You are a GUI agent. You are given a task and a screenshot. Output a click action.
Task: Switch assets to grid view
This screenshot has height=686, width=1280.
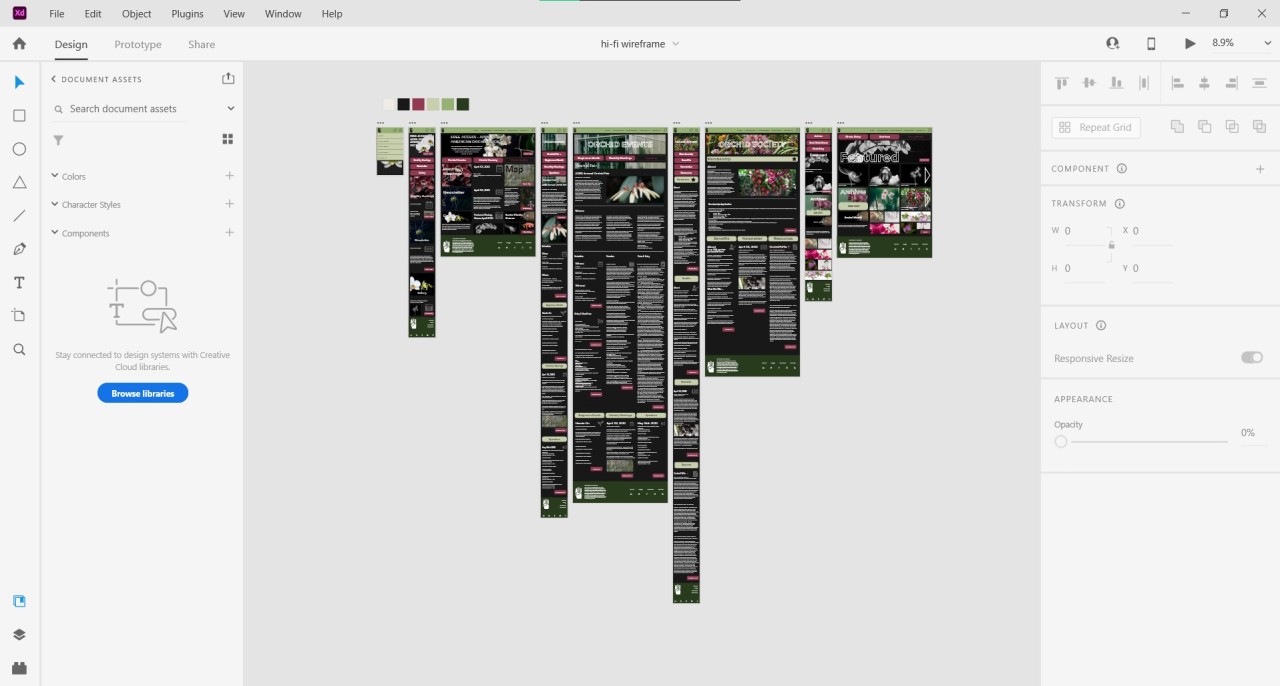227,140
